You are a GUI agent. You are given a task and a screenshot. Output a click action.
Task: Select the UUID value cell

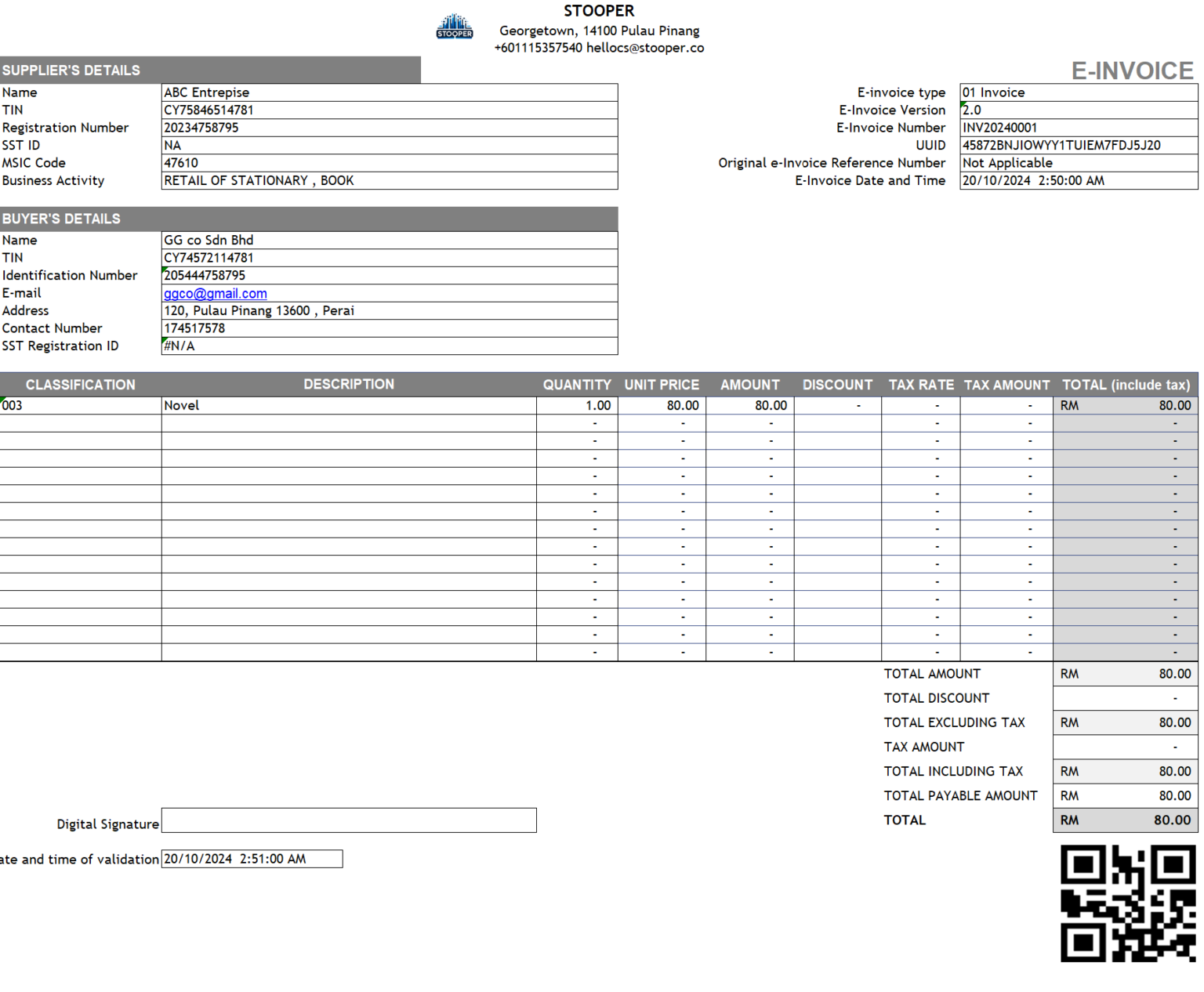pos(1078,146)
